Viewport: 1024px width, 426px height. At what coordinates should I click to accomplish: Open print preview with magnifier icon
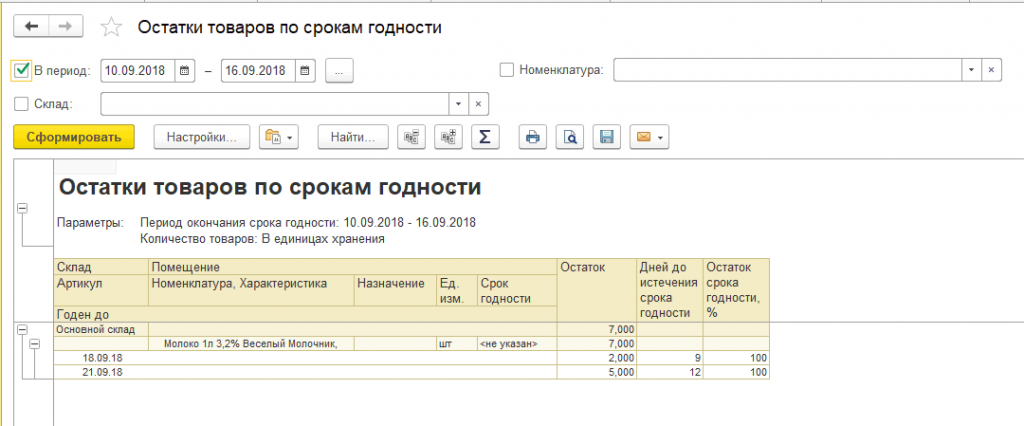tap(570, 137)
